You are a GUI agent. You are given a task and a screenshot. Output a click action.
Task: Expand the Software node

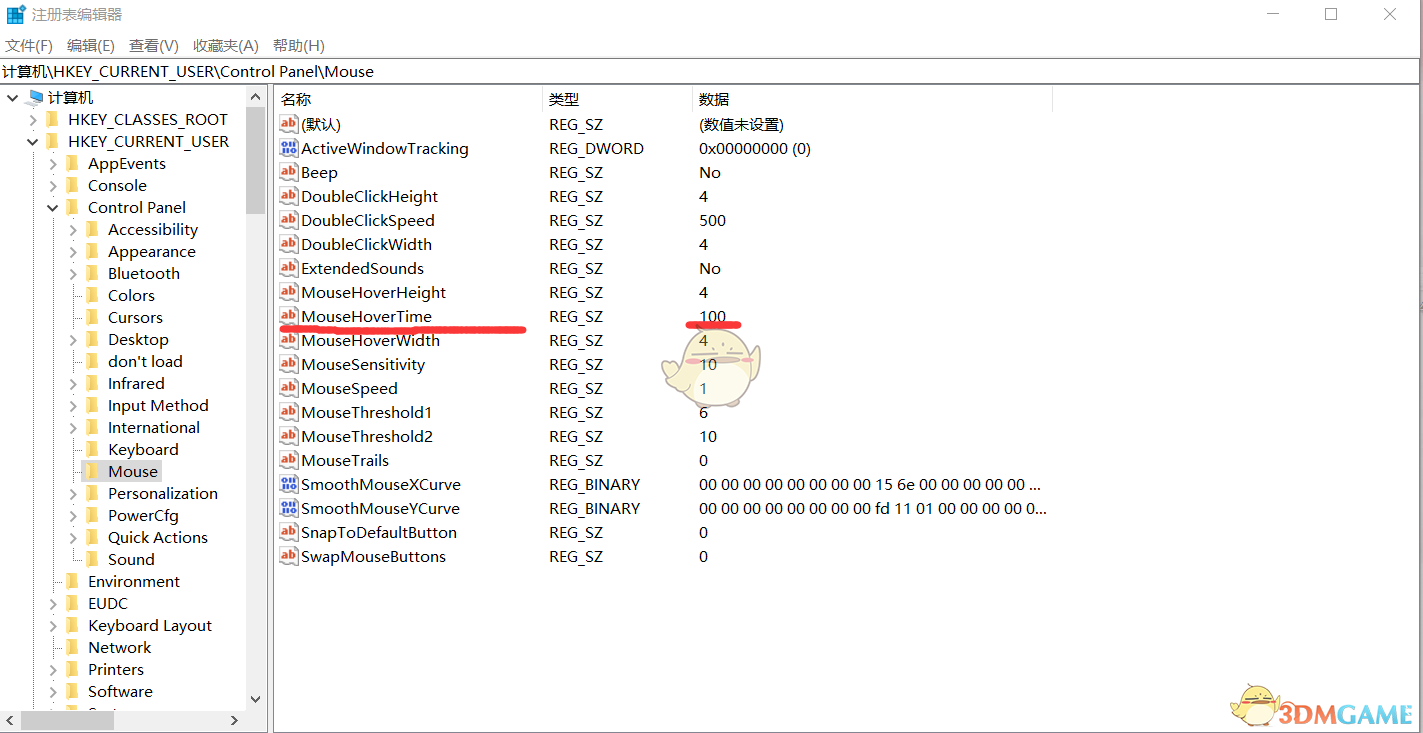[53, 691]
